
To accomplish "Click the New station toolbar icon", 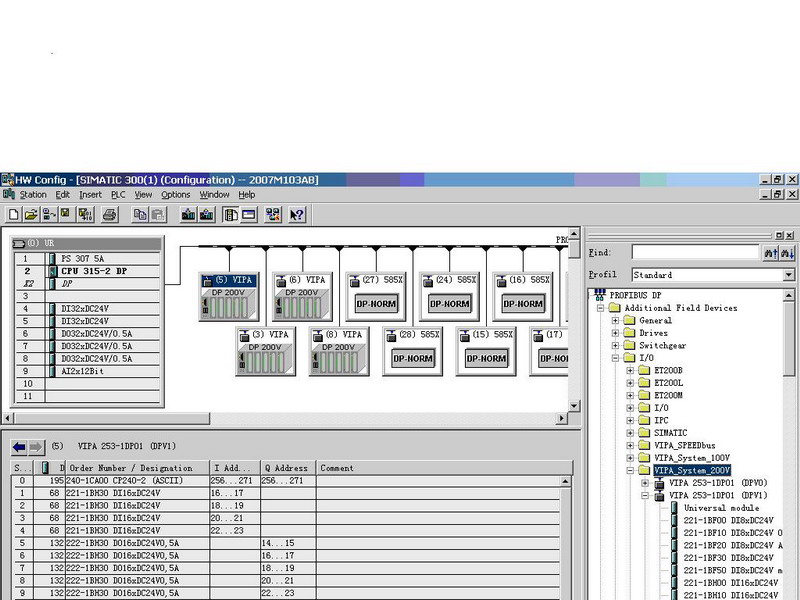I will pos(14,215).
